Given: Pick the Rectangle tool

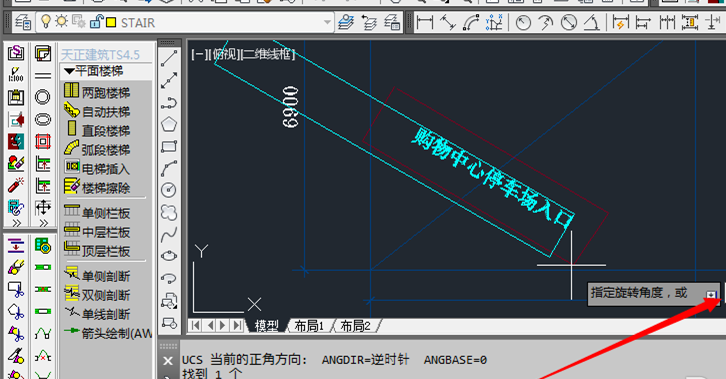Looking at the screenshot, I should click(x=169, y=146).
